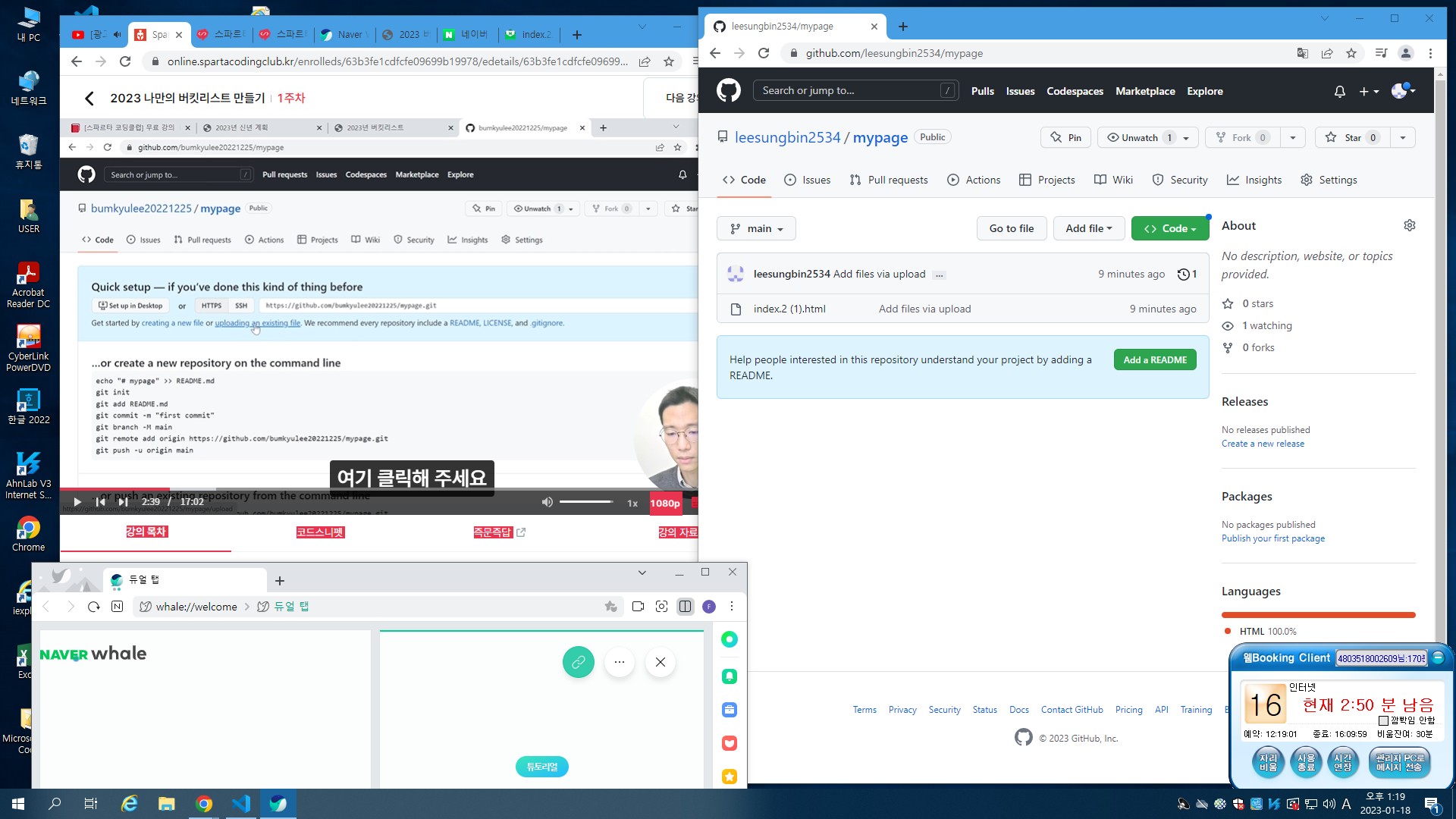Open the Add file dropdown
Image resolution: width=1456 pixels, height=819 pixels.
coord(1089,228)
